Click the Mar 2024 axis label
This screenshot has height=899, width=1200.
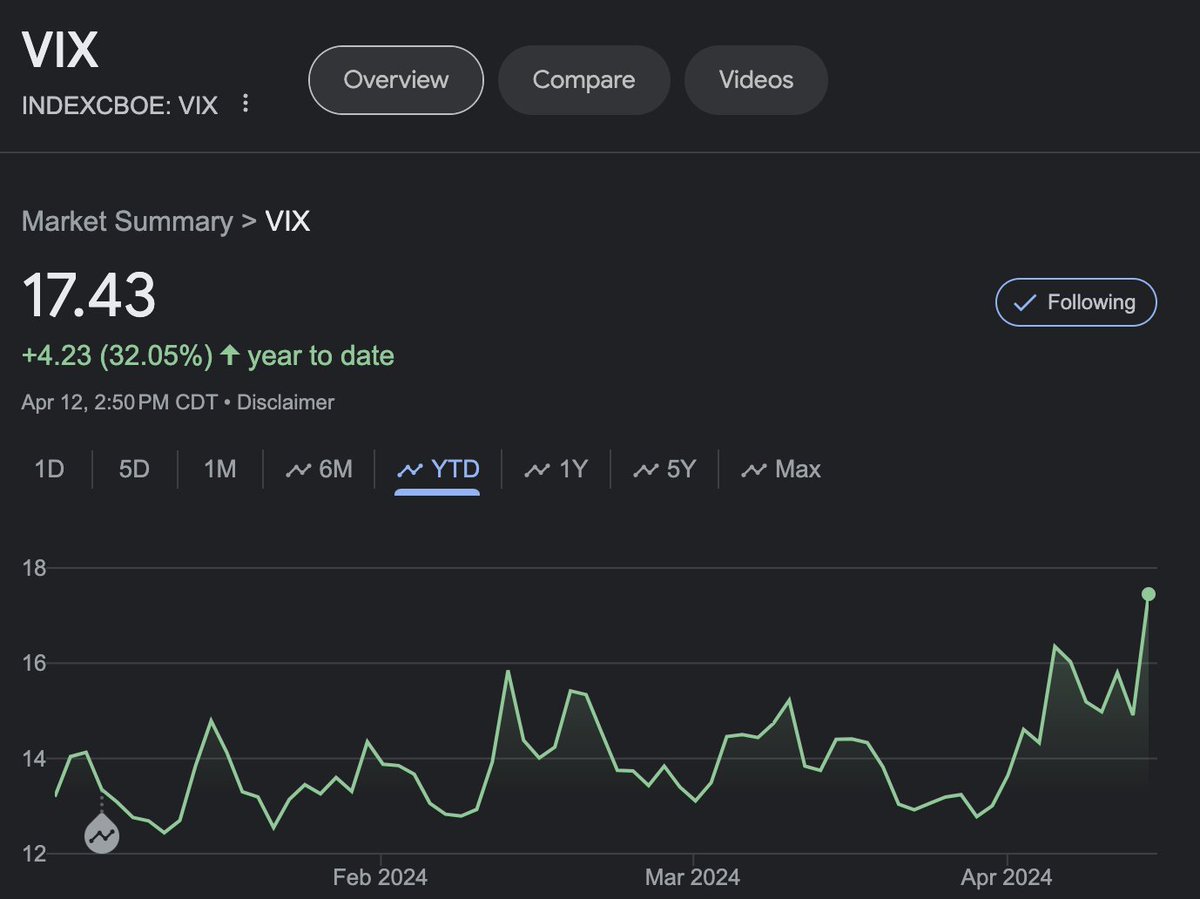(693, 877)
